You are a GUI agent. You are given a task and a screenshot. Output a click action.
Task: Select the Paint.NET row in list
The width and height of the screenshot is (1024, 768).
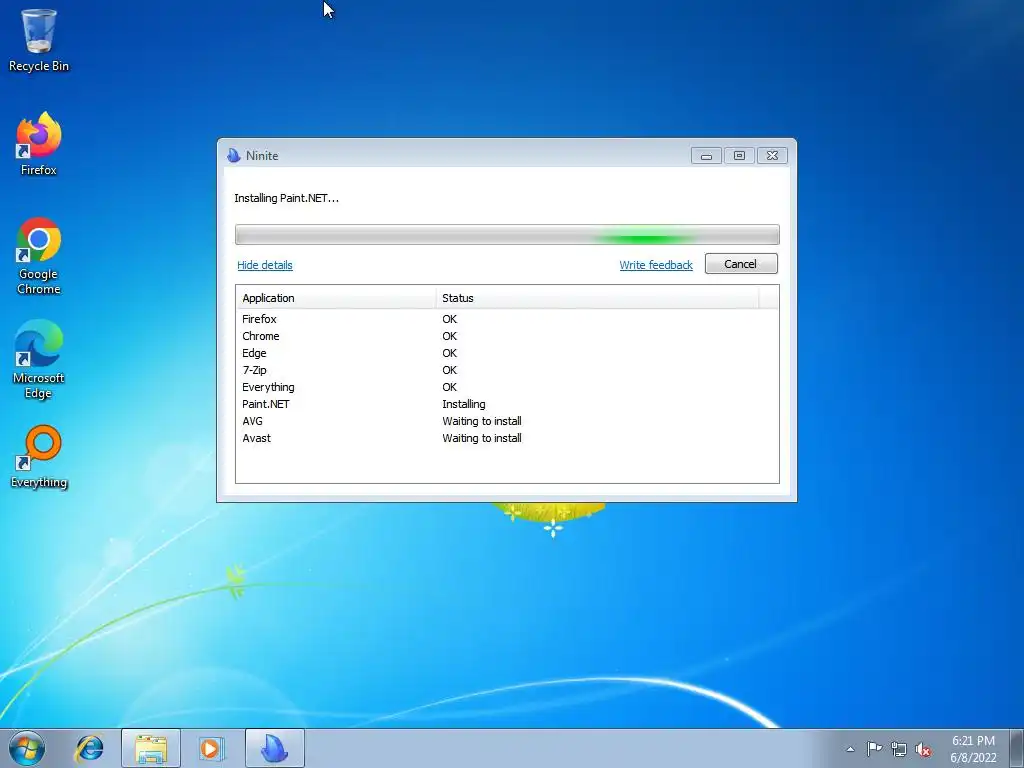pyautogui.click(x=507, y=404)
